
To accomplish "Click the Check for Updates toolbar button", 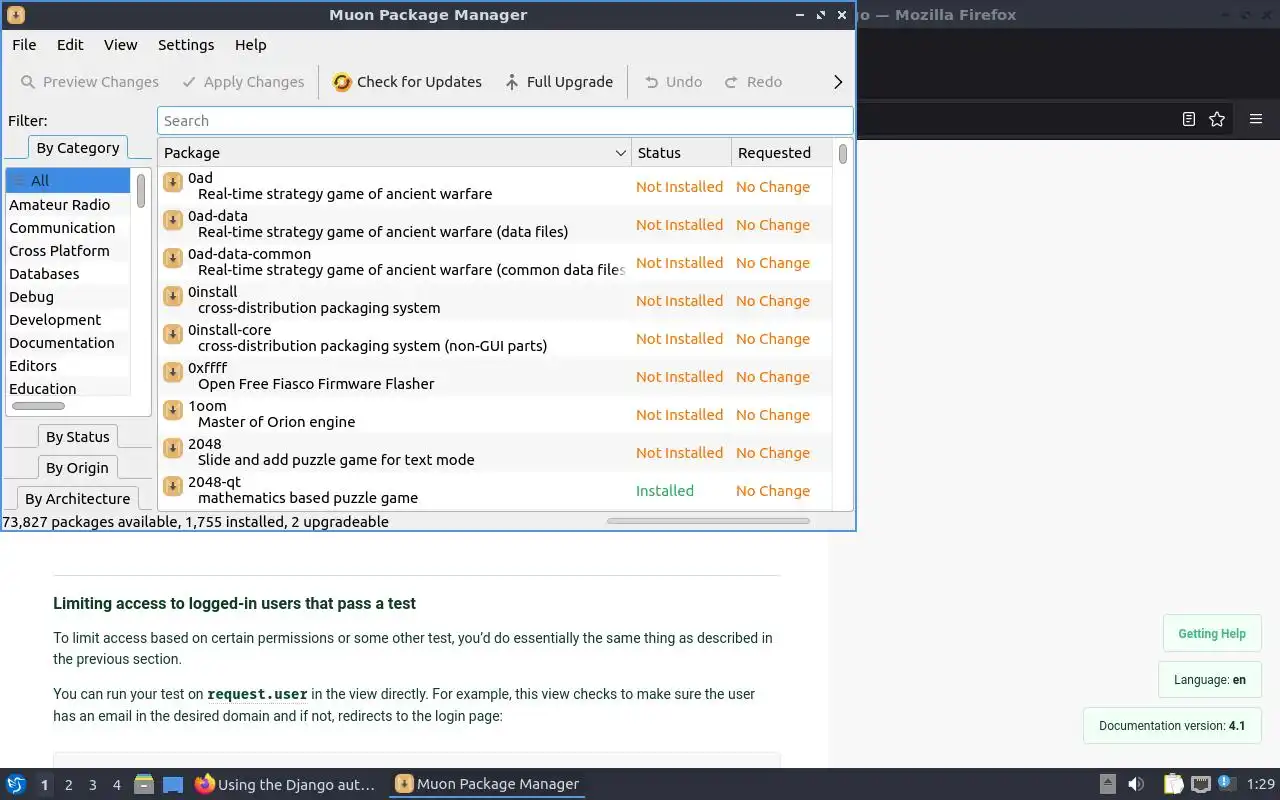I will click(407, 82).
